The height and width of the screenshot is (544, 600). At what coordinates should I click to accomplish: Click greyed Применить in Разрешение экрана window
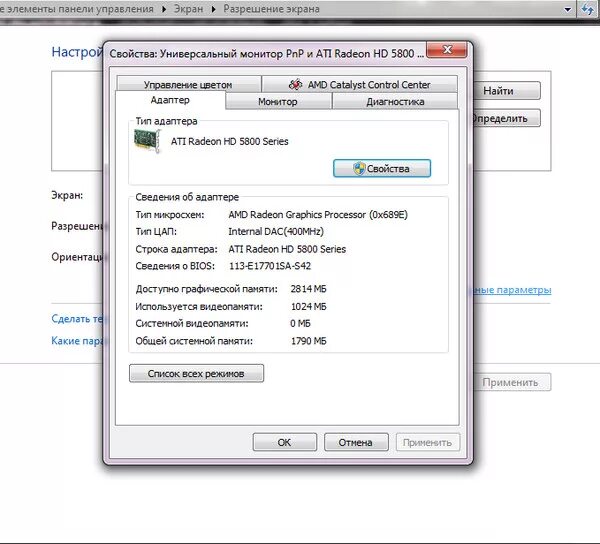click(x=512, y=382)
